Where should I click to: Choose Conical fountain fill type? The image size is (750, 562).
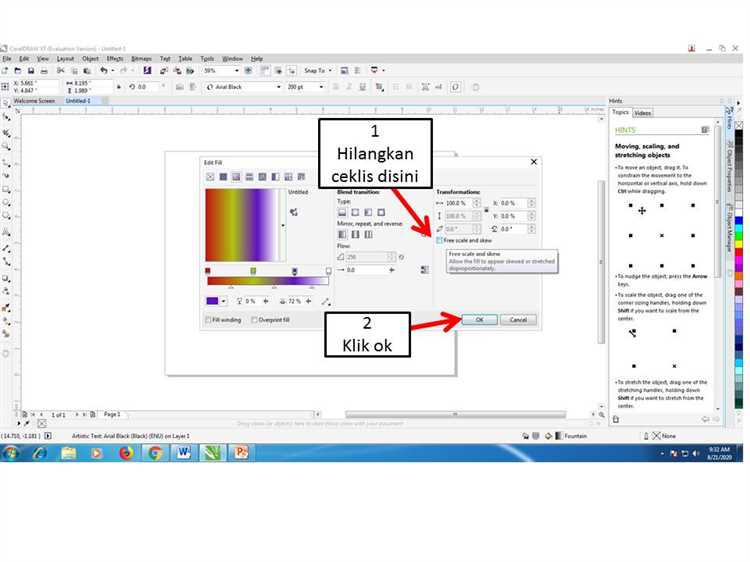(368, 212)
